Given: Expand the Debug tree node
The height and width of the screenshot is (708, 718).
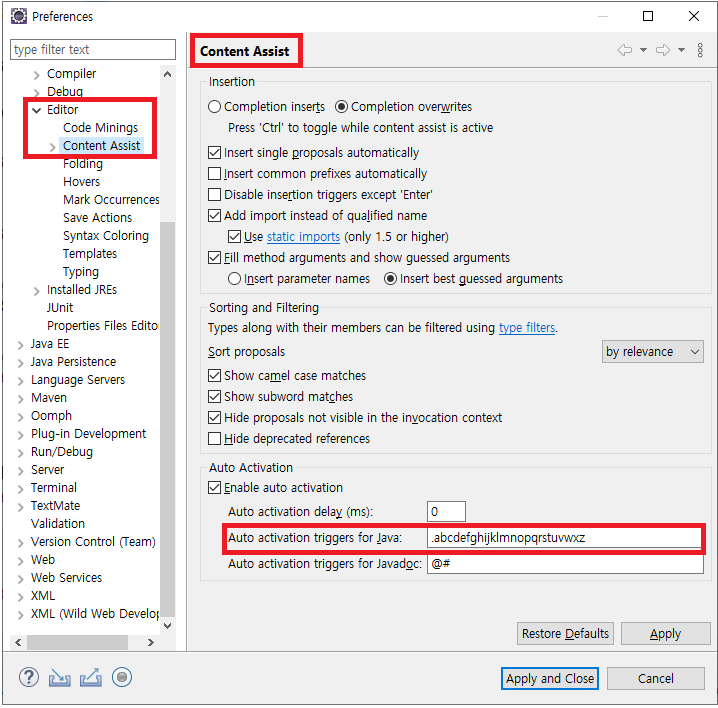Looking at the screenshot, I should click(37, 93).
